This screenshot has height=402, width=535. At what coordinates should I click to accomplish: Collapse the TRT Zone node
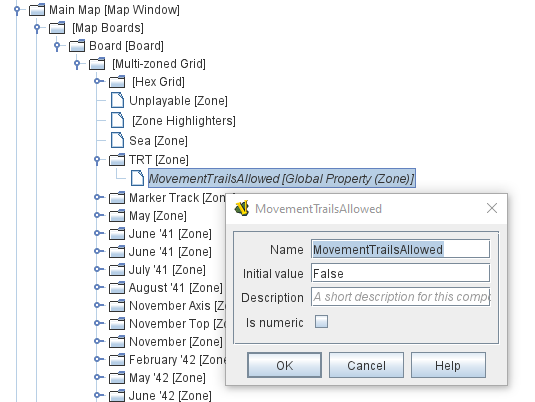pos(98,160)
